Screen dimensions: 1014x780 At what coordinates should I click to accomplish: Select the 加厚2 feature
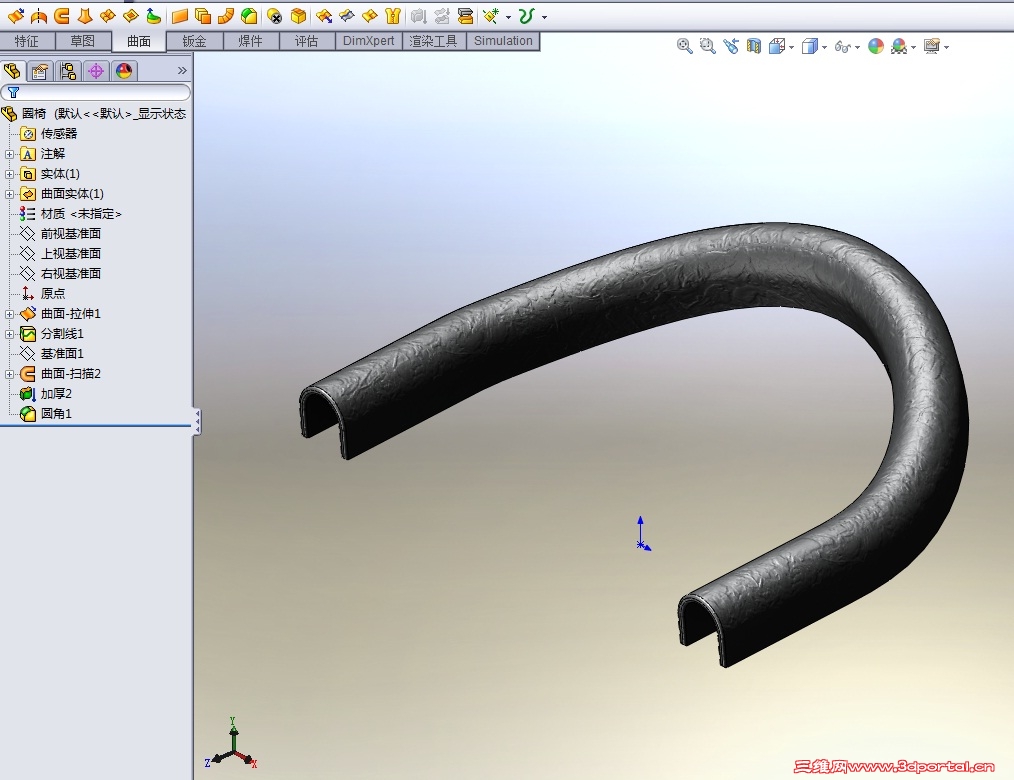(x=46, y=394)
